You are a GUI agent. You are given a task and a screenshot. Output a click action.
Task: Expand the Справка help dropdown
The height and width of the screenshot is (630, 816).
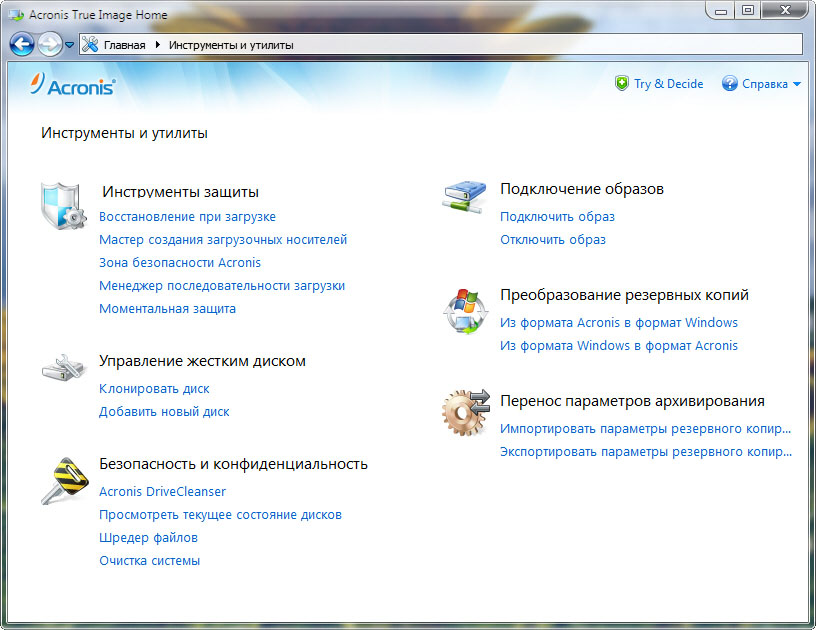pyautogui.click(x=796, y=84)
